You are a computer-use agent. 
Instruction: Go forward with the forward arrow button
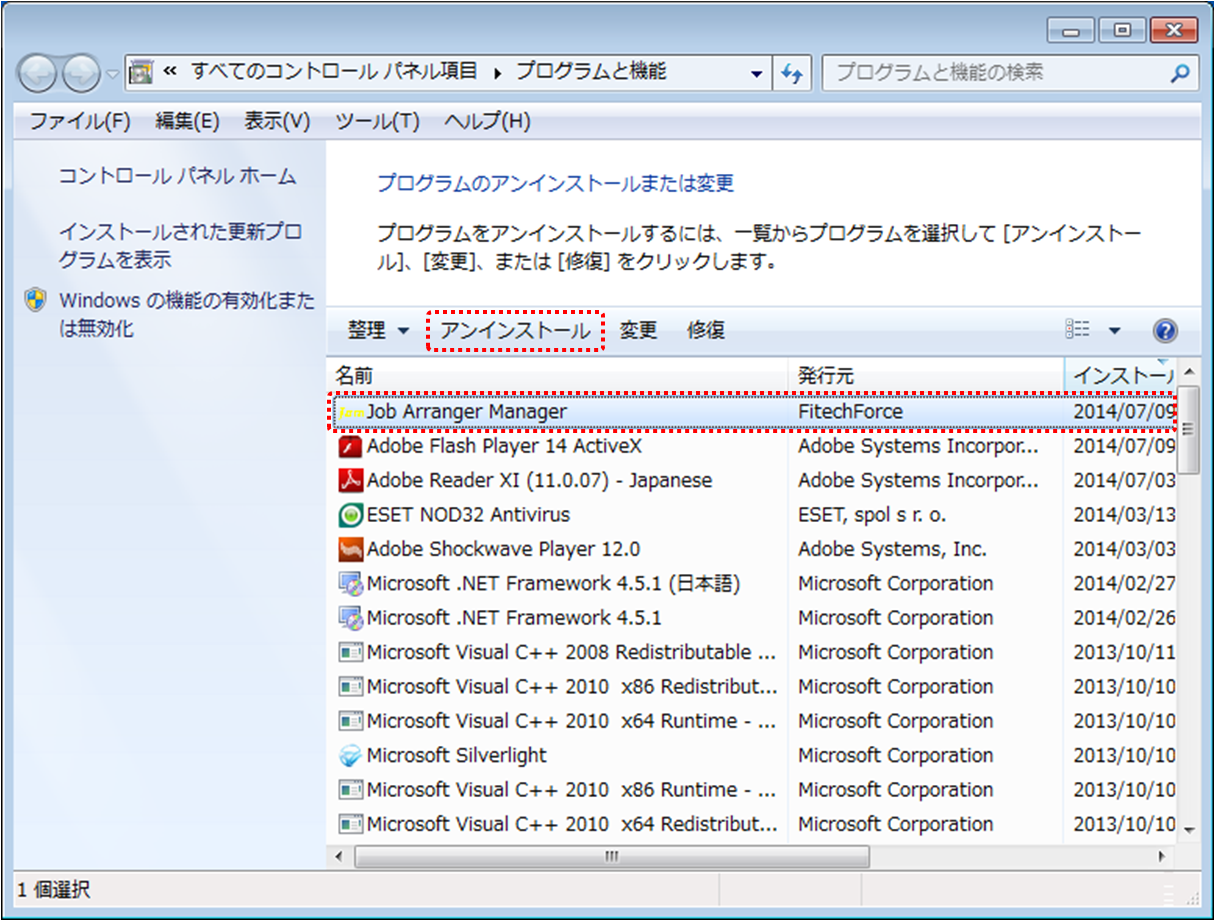pos(81,72)
